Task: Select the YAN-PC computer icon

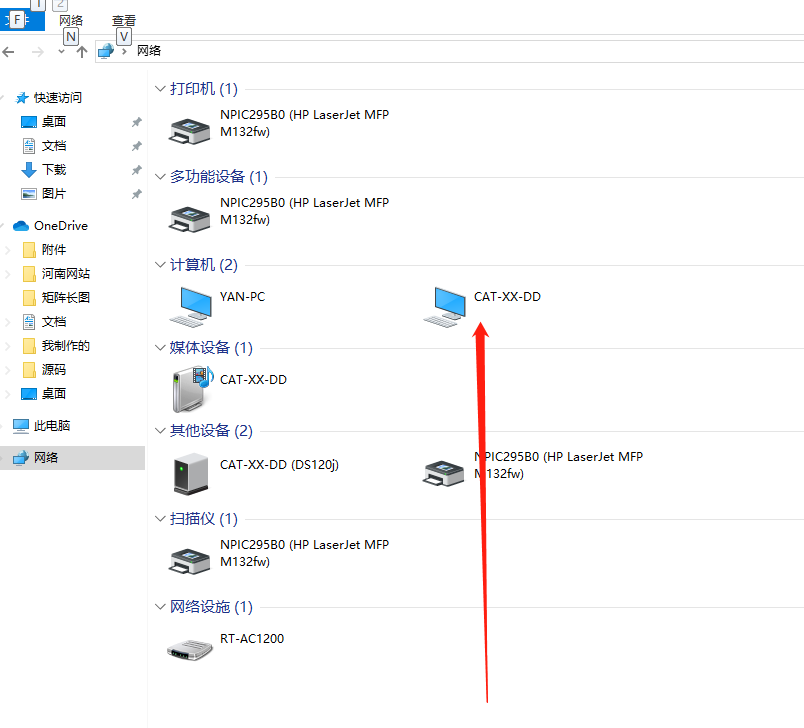Action: (190, 307)
